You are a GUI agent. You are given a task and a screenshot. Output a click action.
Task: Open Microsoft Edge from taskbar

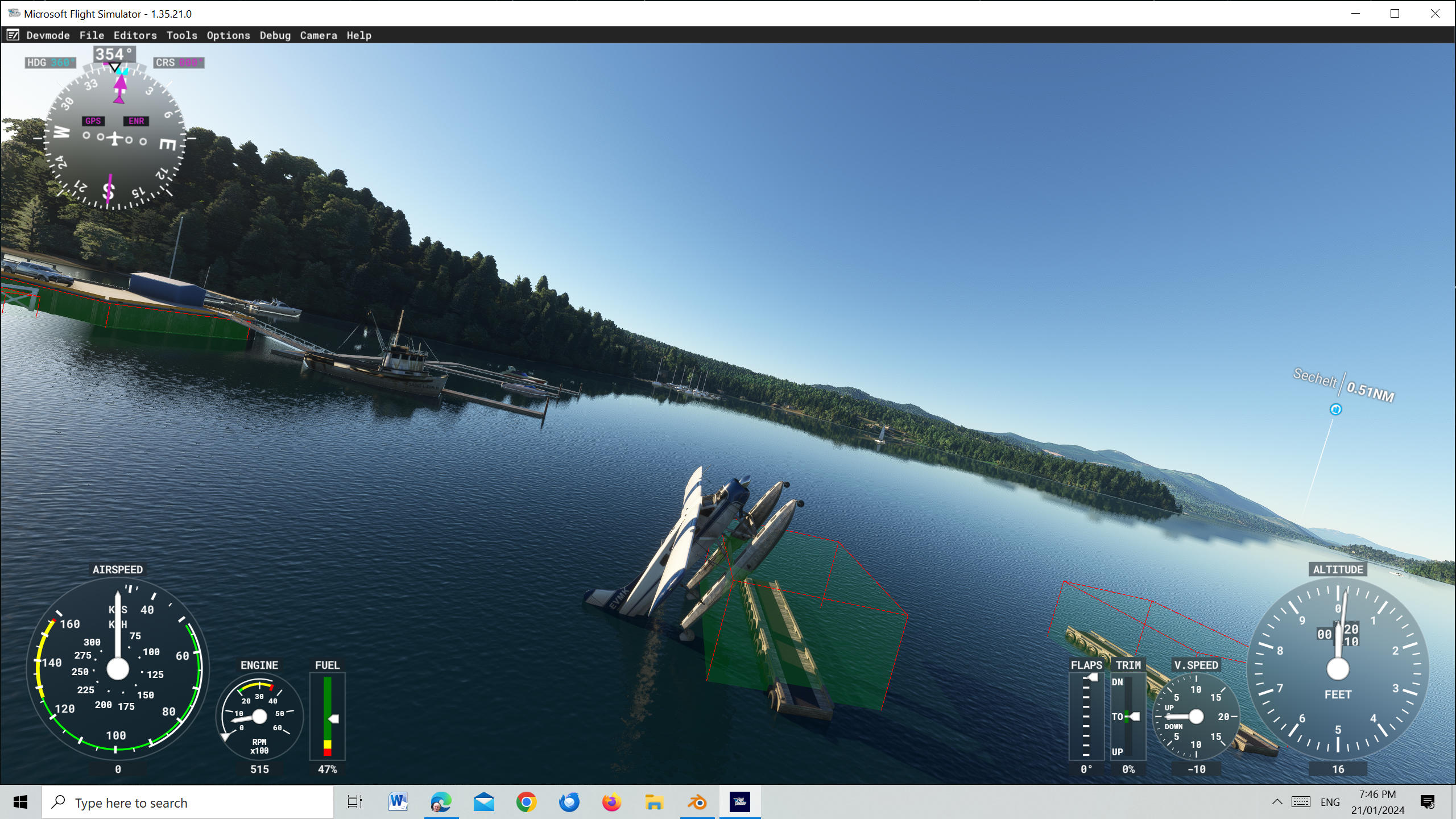coord(441,803)
